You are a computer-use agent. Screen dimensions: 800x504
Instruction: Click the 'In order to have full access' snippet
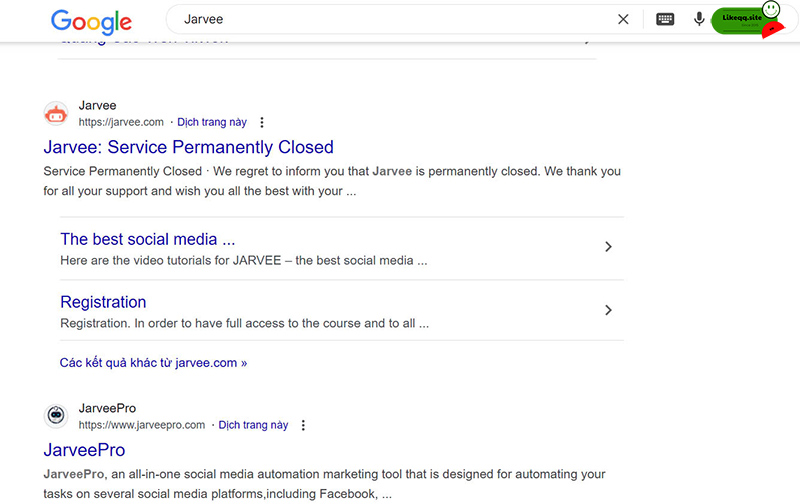click(244, 323)
